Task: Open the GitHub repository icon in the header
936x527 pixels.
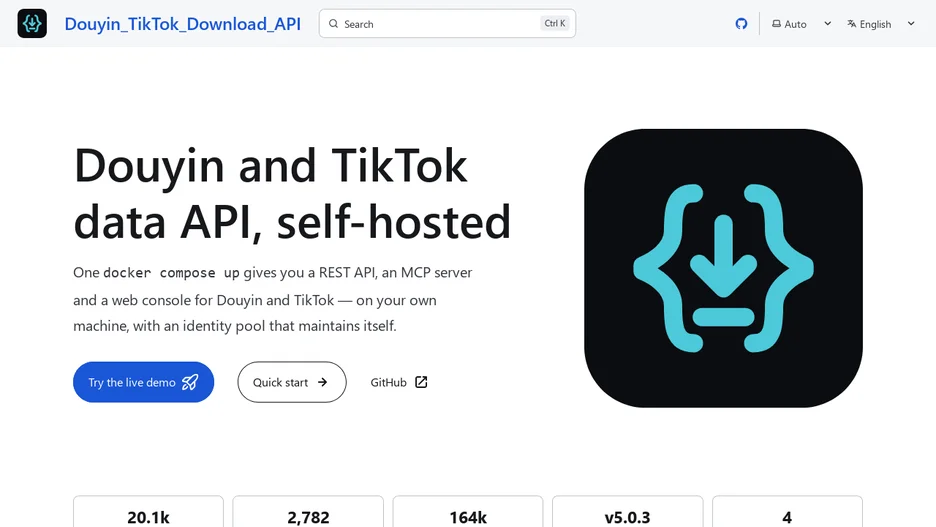Action: 741,24
